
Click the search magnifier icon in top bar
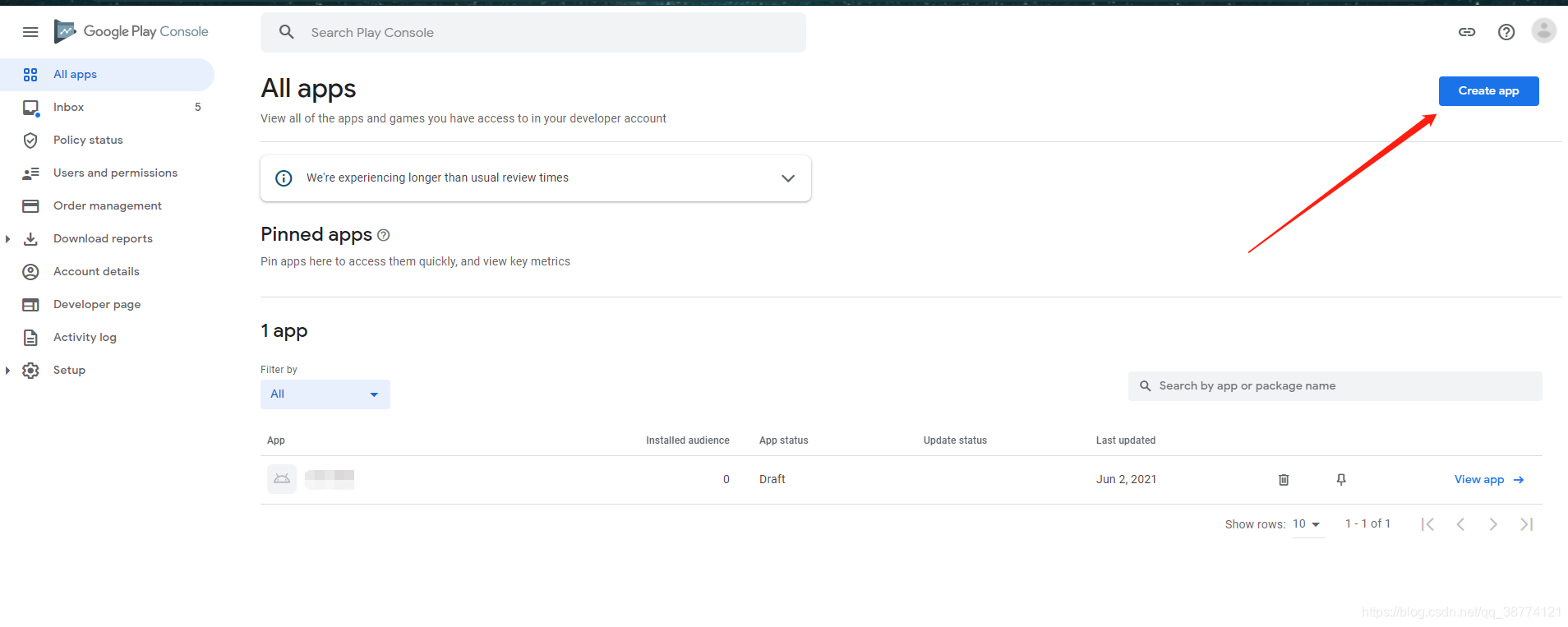pyautogui.click(x=286, y=32)
